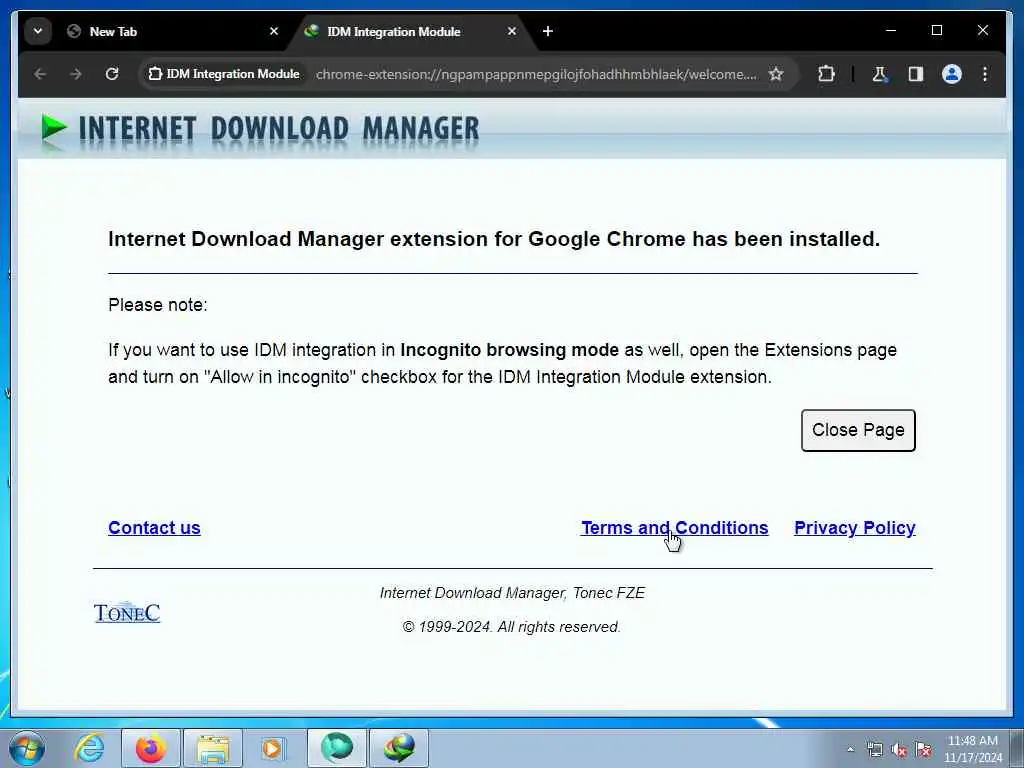
Task: Open the Contact us link
Action: click(x=154, y=528)
